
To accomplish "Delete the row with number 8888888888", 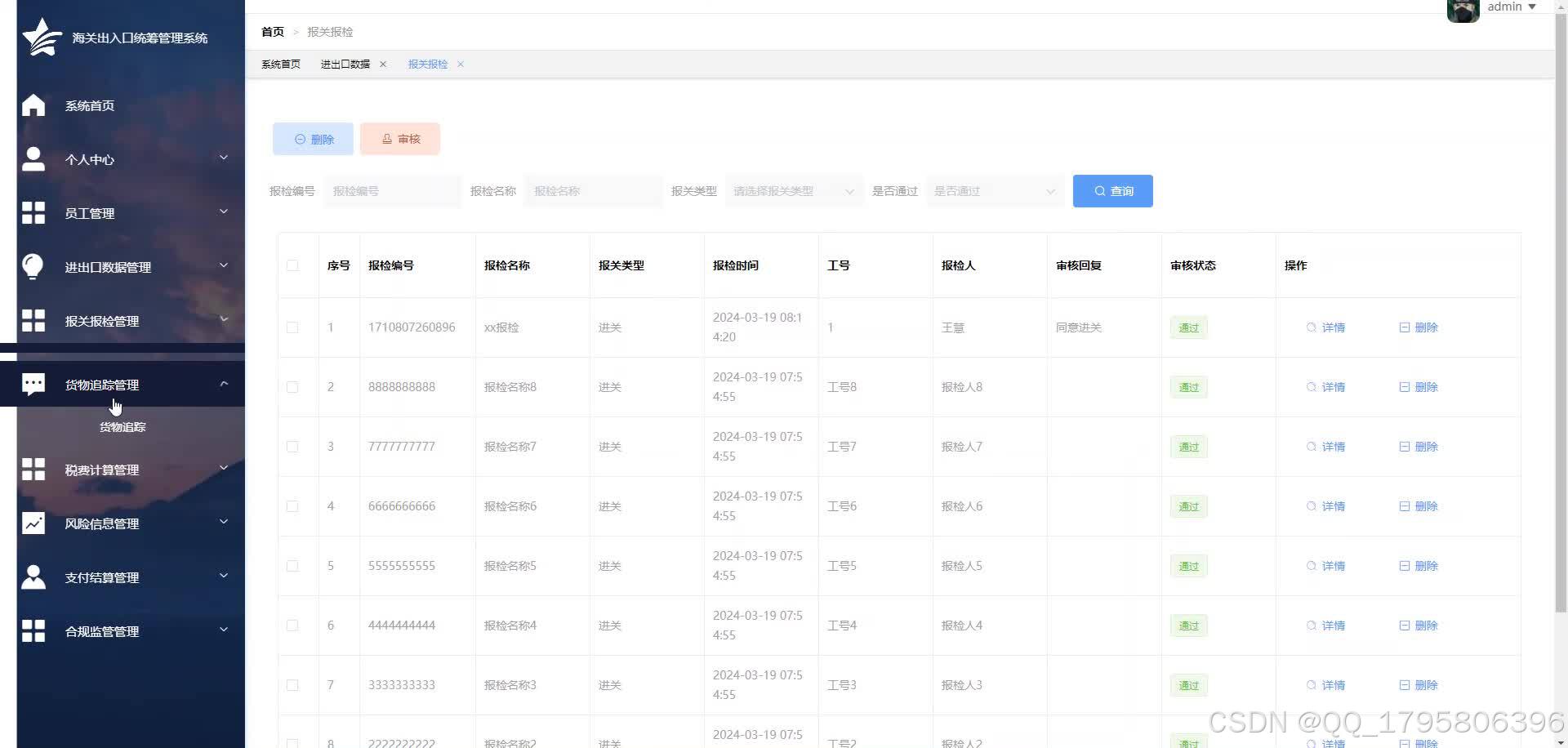I will click(x=1419, y=387).
